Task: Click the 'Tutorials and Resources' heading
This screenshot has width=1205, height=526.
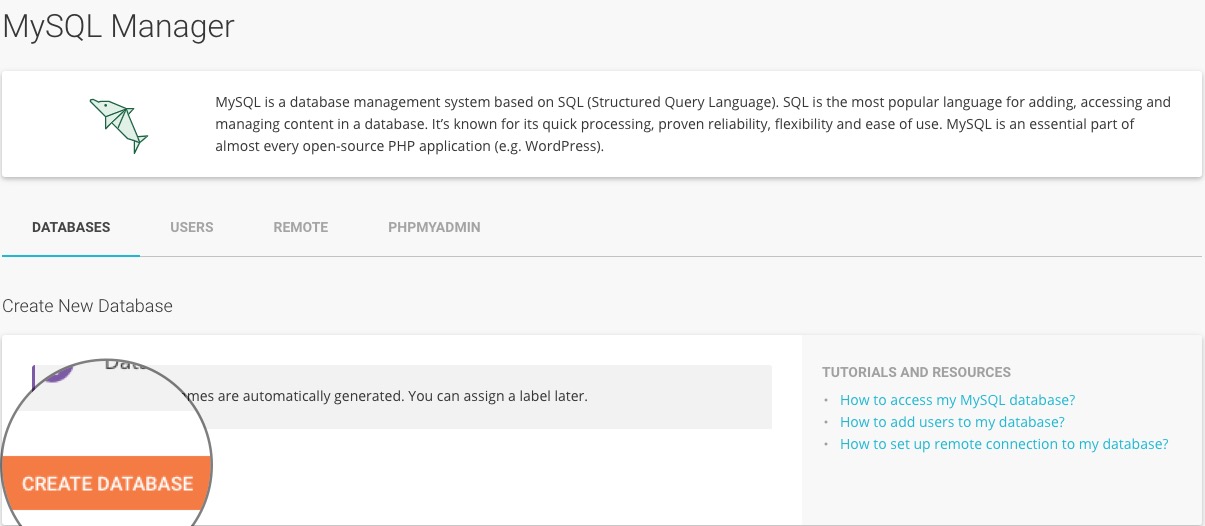Action: (x=916, y=372)
